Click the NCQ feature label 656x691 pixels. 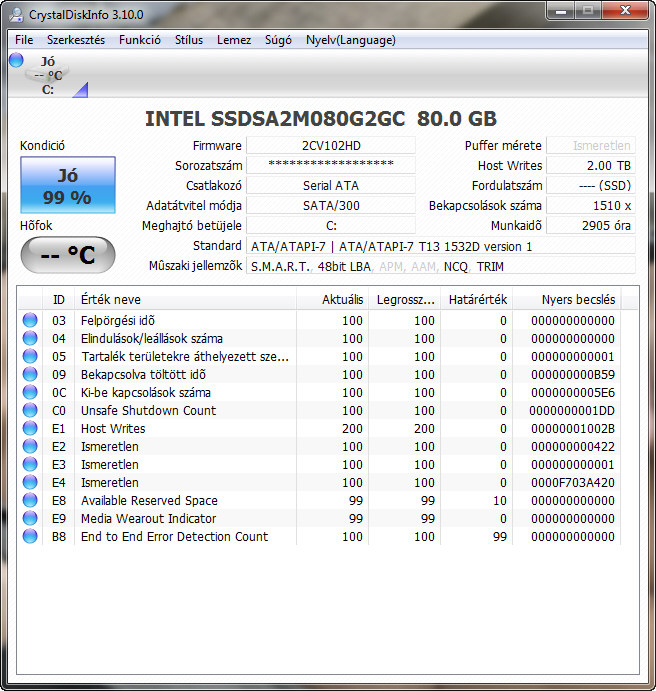pos(456,267)
